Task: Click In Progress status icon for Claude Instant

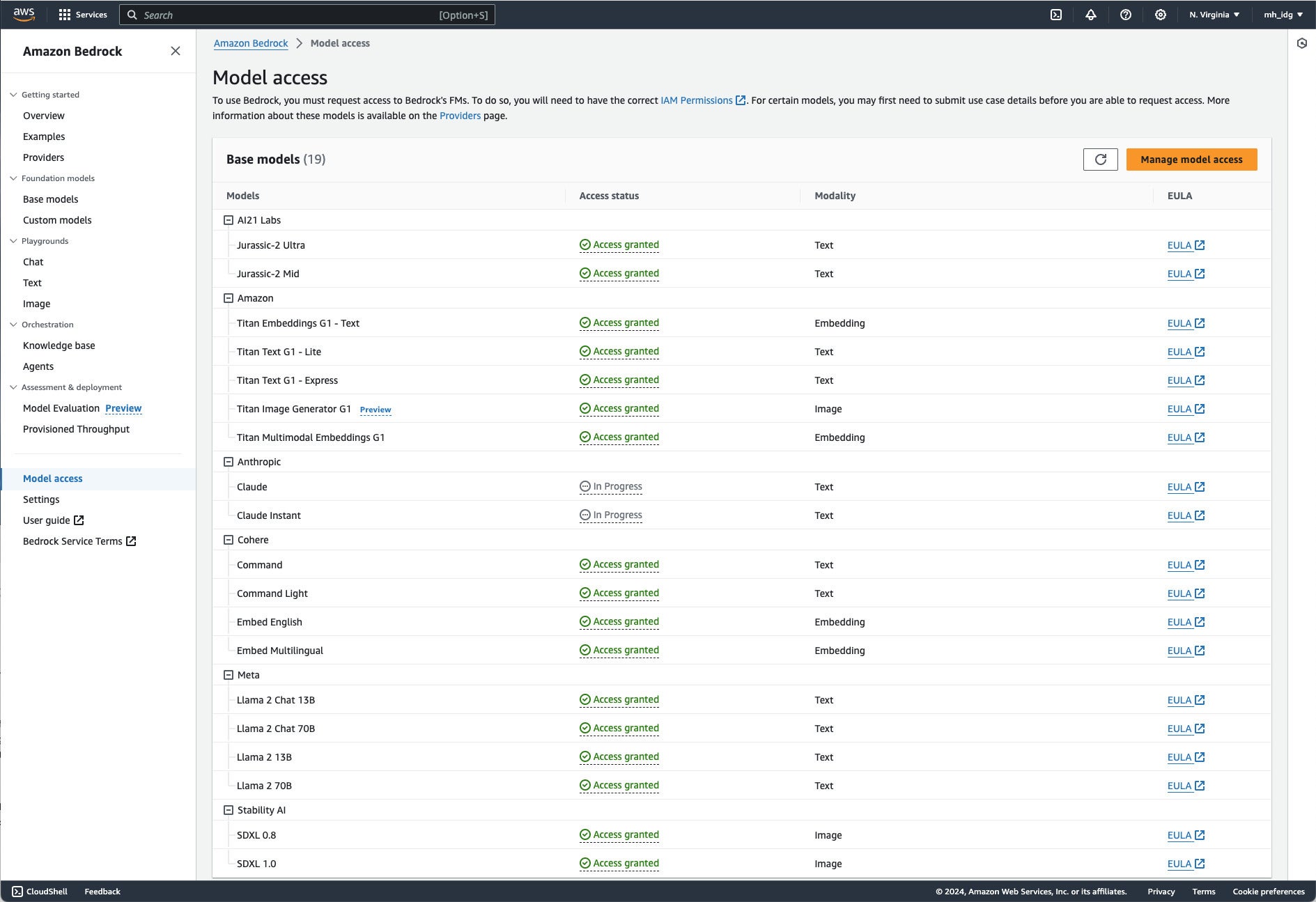Action: click(585, 515)
